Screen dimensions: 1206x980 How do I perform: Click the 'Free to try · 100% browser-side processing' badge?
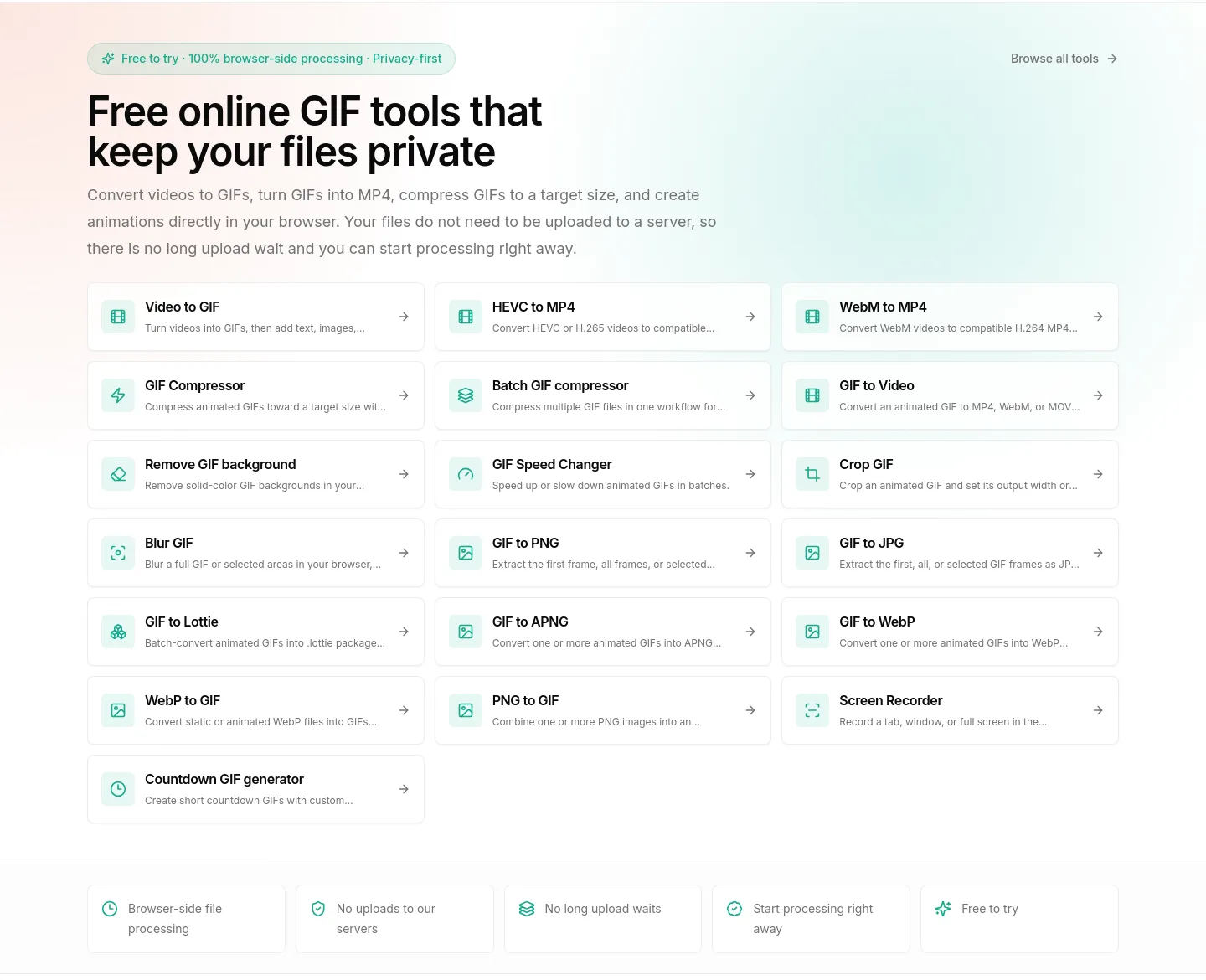pos(271,59)
